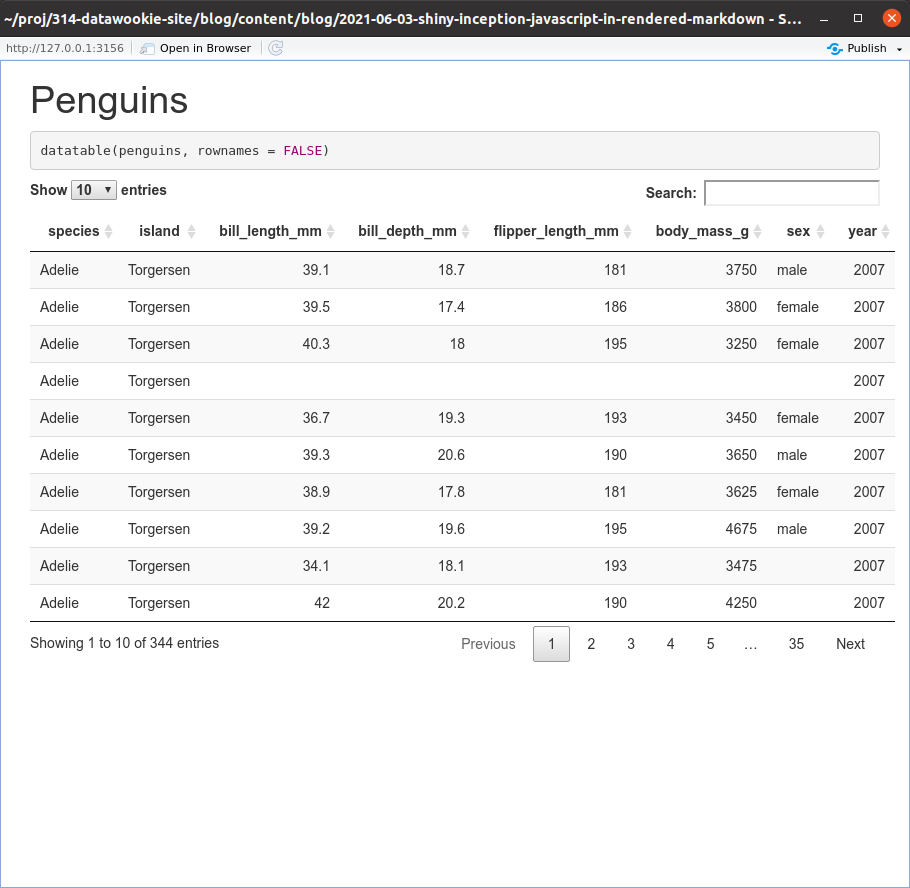Image resolution: width=910 pixels, height=888 pixels.
Task: Go to page 2 of table
Action: tap(591, 644)
